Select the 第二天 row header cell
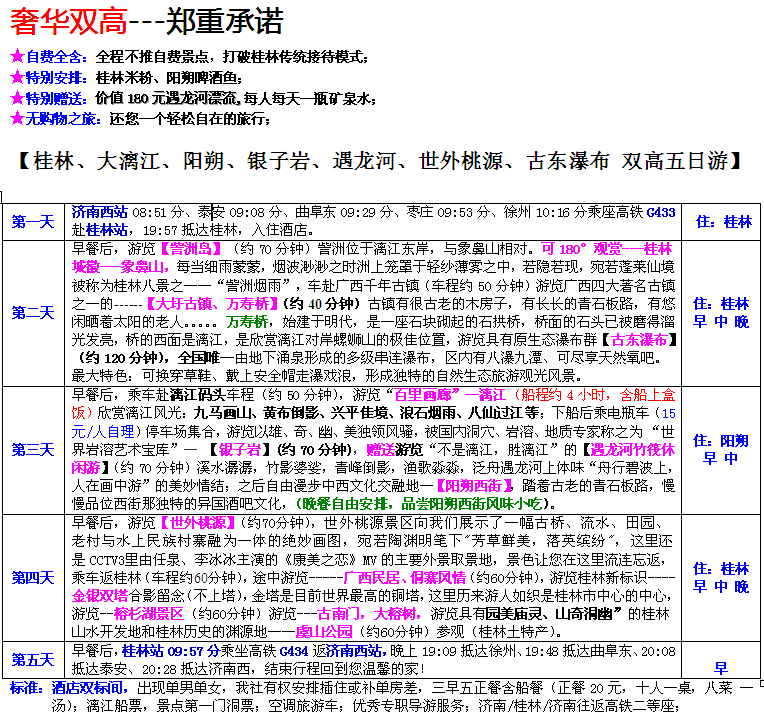The image size is (764, 715). tap(33, 313)
